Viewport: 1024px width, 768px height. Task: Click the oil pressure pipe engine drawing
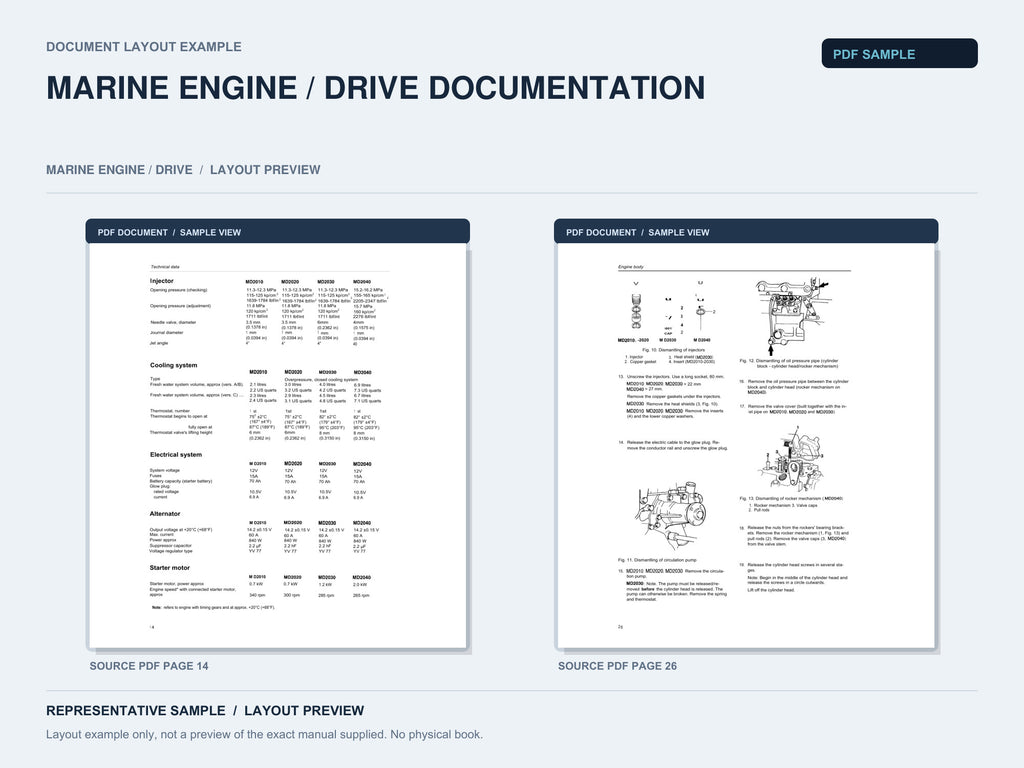[792, 315]
